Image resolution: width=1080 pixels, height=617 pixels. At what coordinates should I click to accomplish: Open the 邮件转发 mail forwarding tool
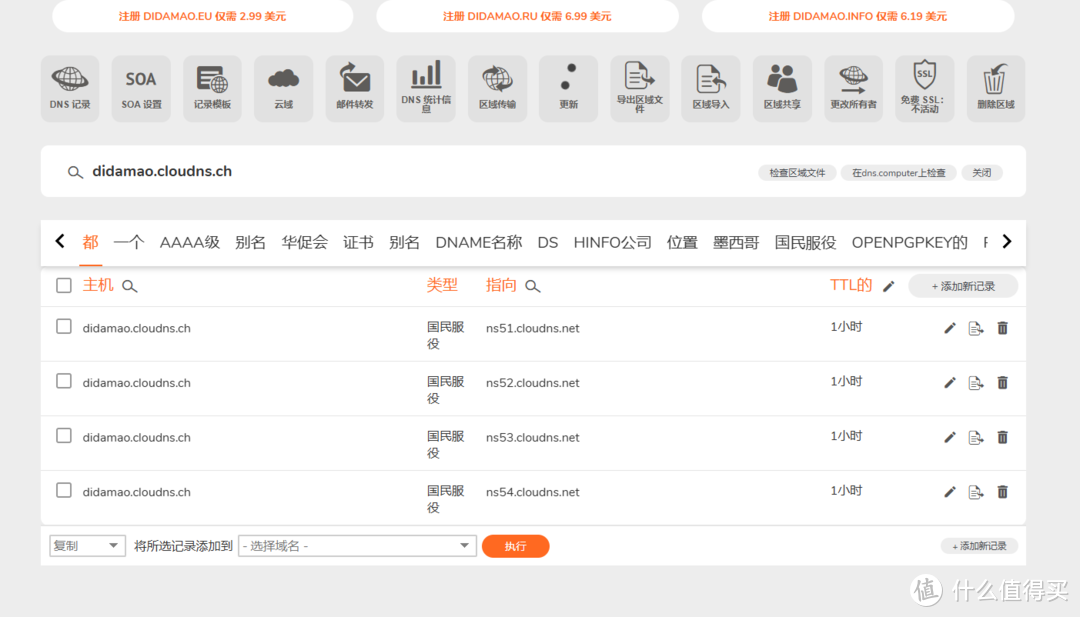[x=354, y=88]
